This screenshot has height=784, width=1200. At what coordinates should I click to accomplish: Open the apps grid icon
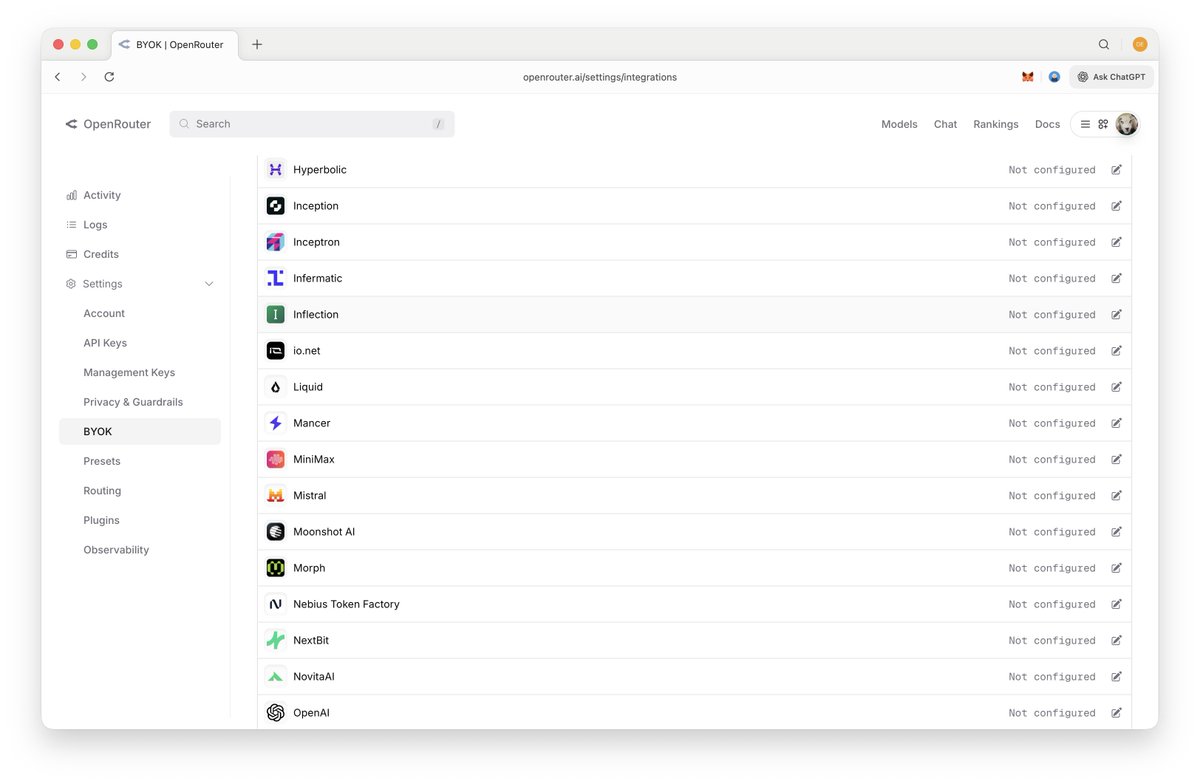(x=1103, y=124)
